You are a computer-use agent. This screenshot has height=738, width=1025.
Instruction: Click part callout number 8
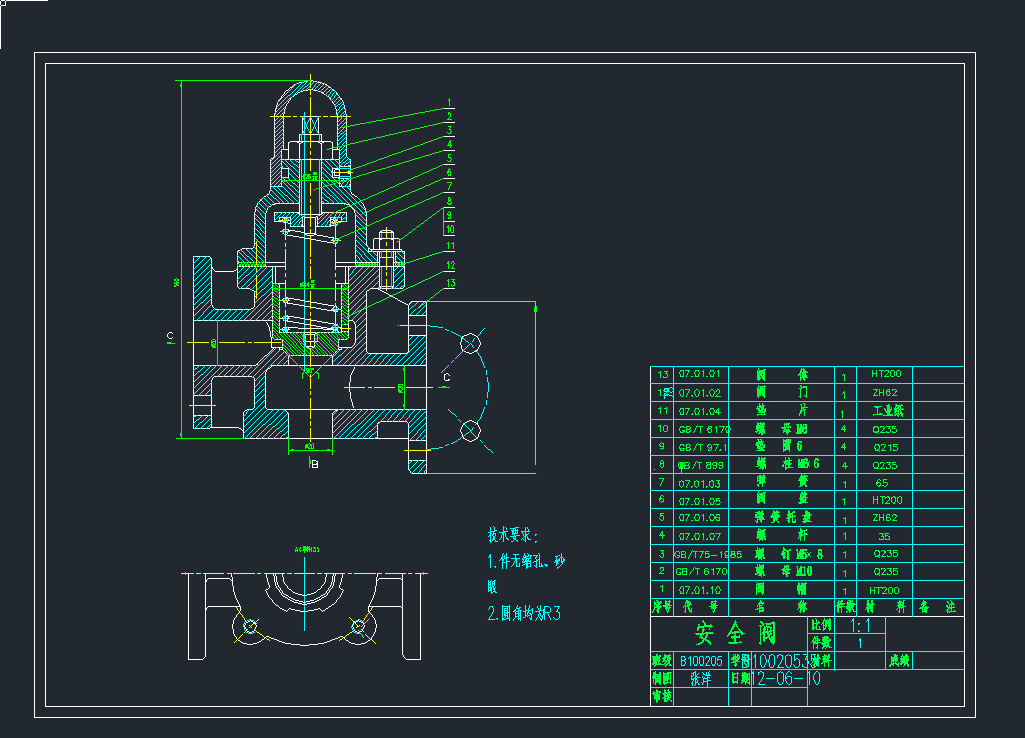450,201
